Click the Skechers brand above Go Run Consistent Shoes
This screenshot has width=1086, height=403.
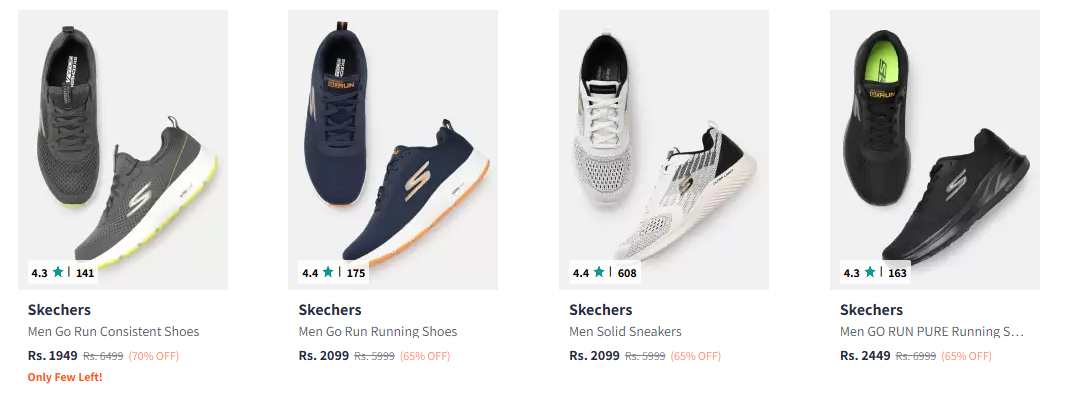59,310
